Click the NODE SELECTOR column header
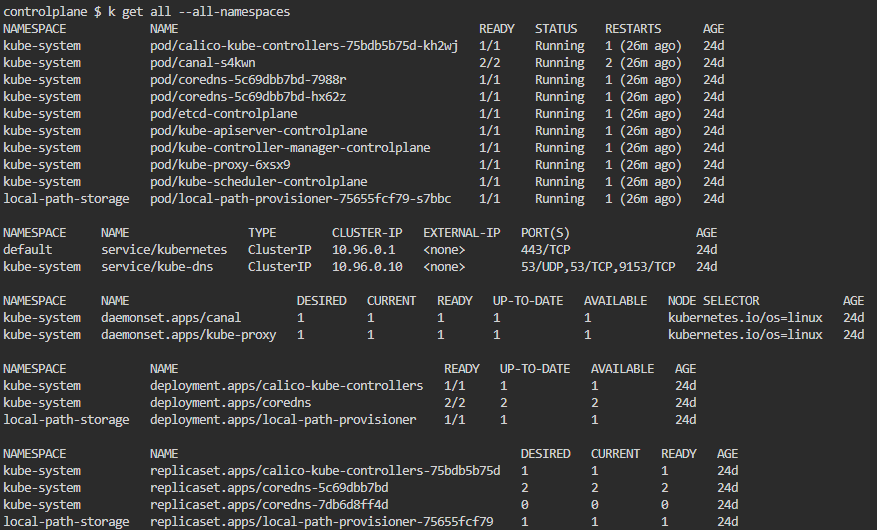The width and height of the screenshot is (877, 530). pos(713,300)
